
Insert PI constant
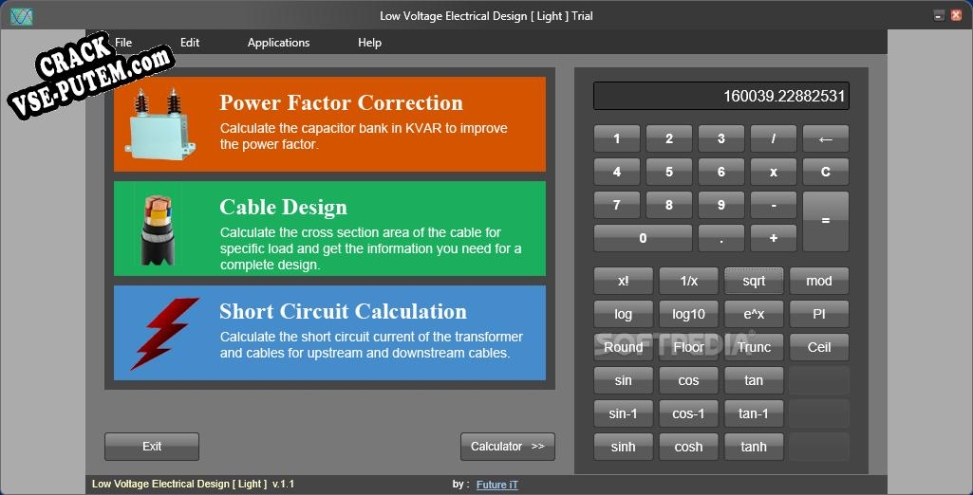819,314
